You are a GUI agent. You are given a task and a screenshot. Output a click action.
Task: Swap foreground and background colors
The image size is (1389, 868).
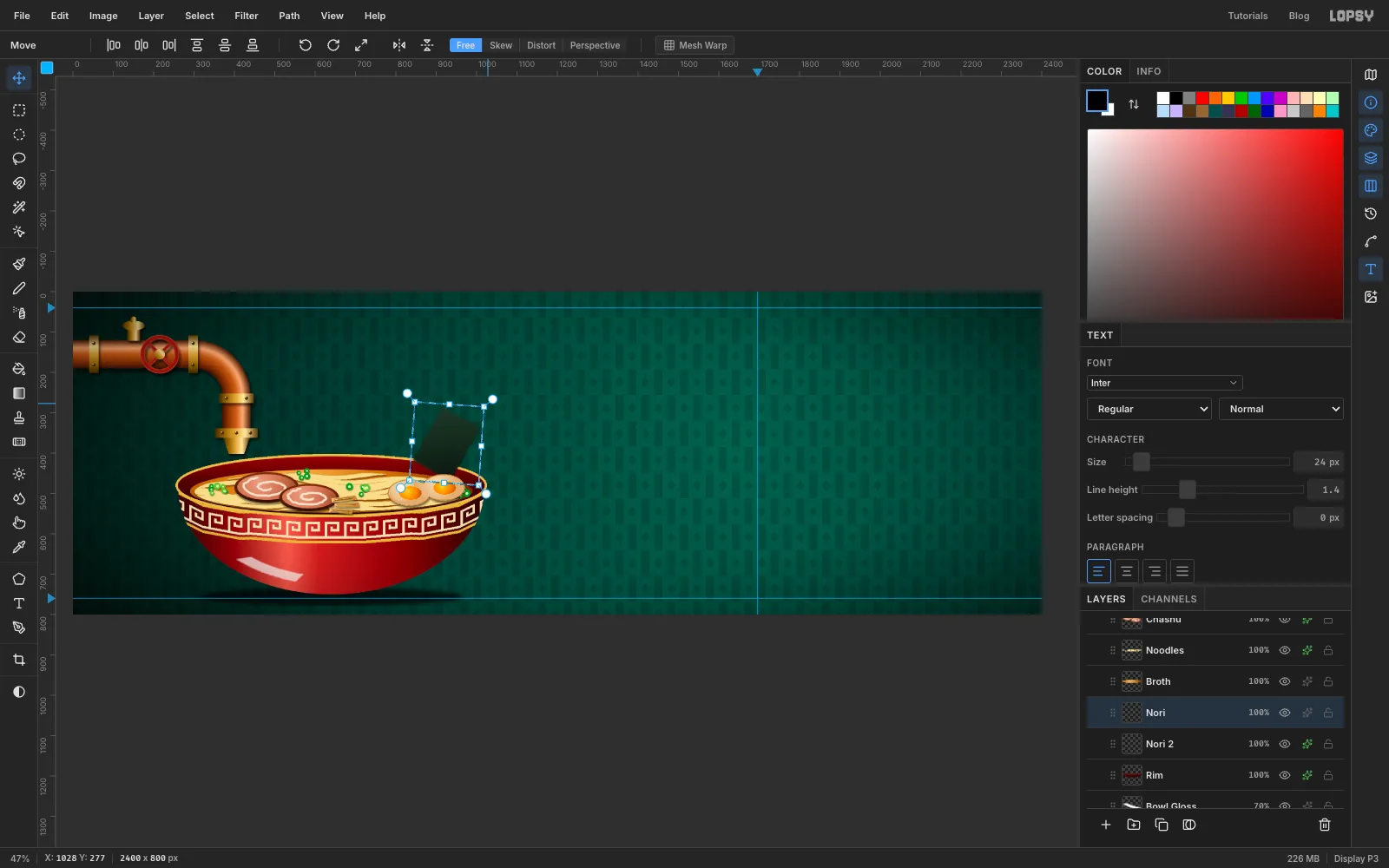1134,104
